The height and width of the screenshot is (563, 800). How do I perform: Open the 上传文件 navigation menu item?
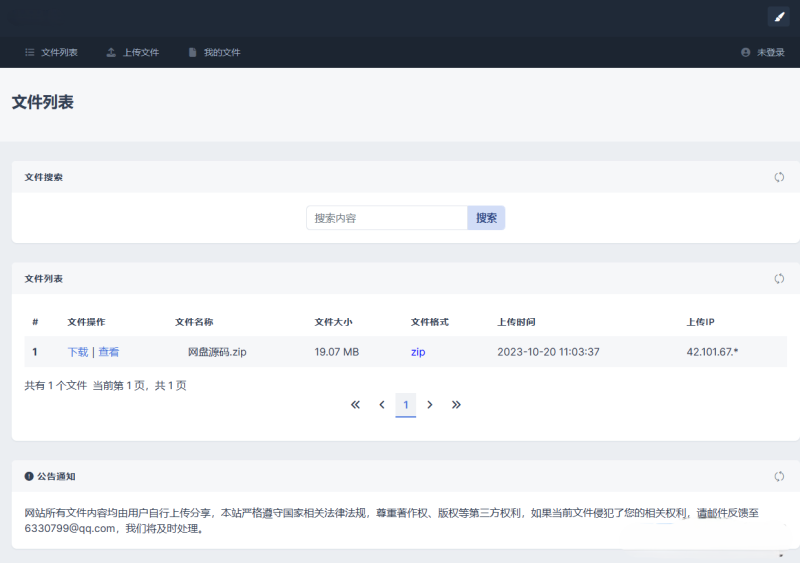coord(133,52)
